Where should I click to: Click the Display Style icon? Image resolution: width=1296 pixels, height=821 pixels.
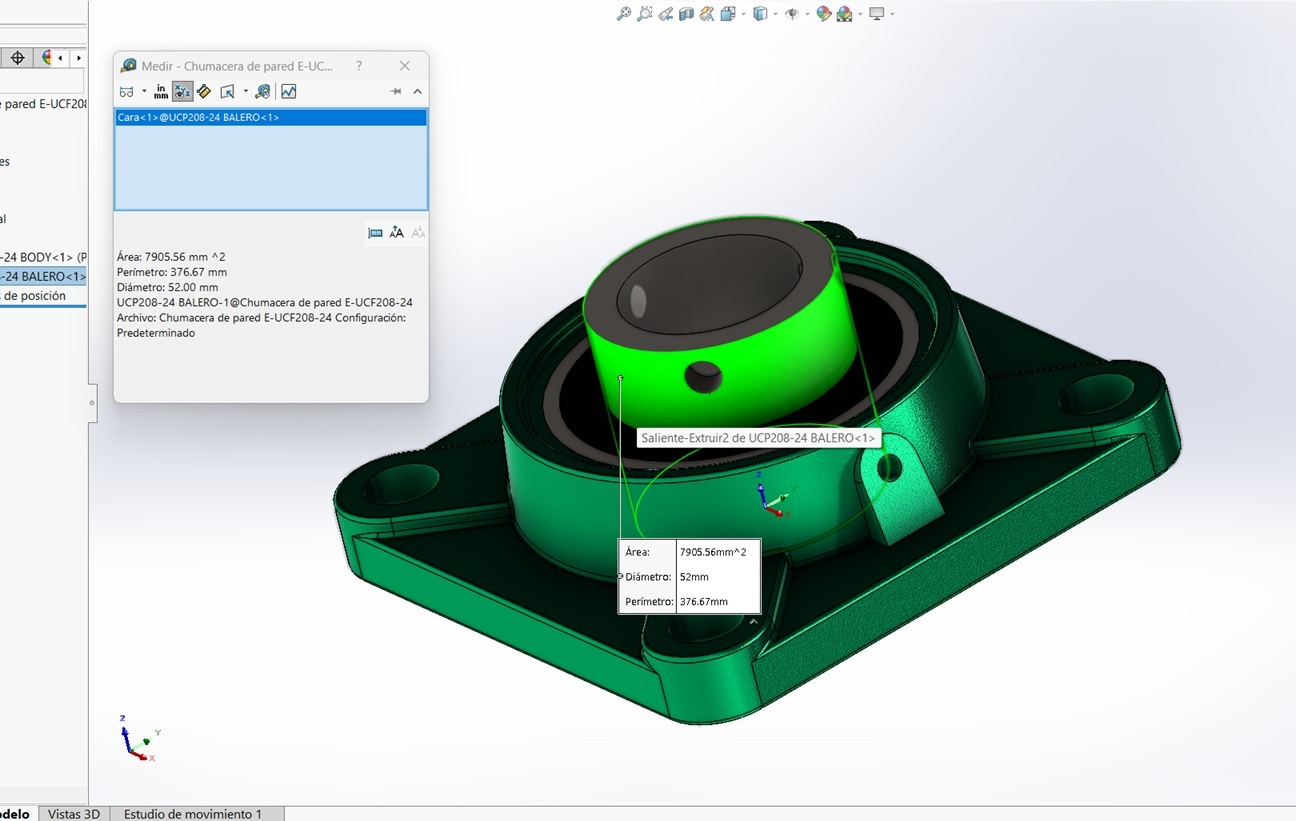click(760, 14)
